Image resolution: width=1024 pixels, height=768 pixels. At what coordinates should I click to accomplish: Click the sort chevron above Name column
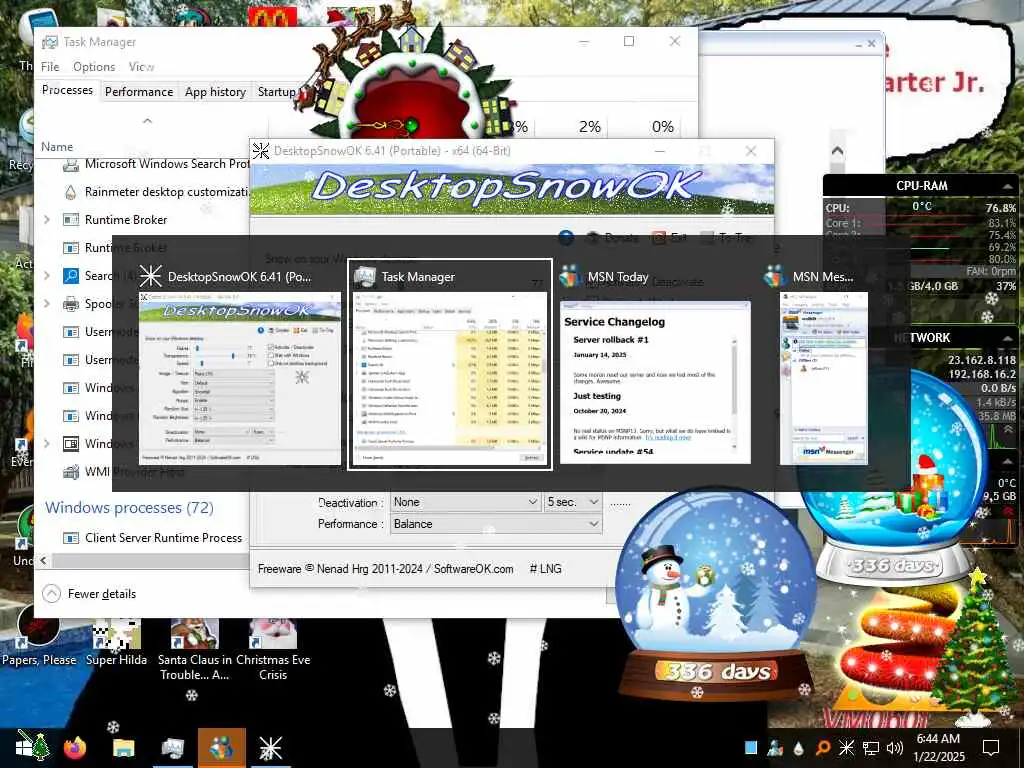148,121
